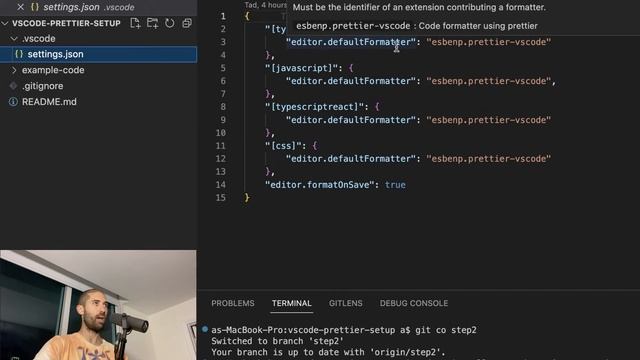Viewport: 640px width, 360px height.
Task: Click the webcam video overlay thumbnail
Action: click(98, 305)
